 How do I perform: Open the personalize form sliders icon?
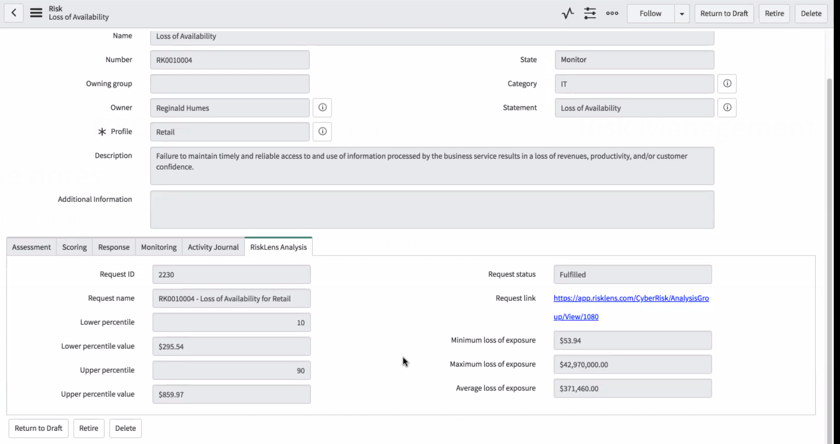tap(590, 13)
